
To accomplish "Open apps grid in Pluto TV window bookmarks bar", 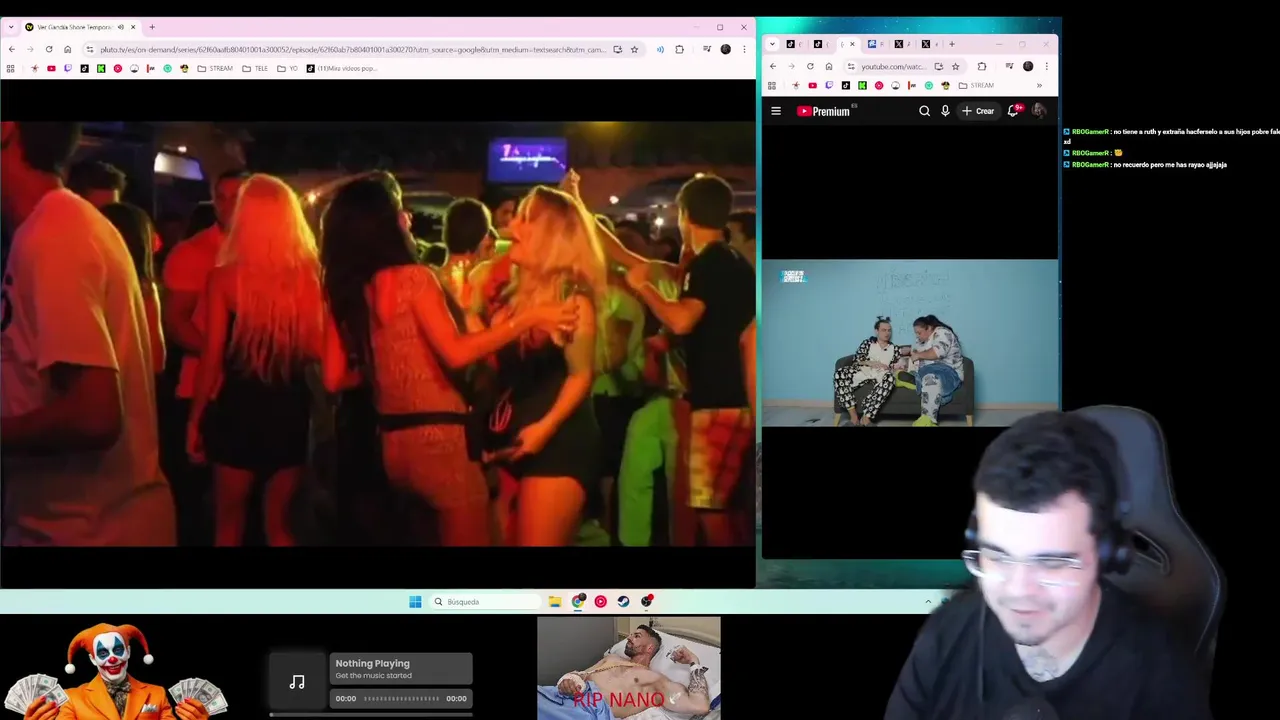I will coord(10,68).
